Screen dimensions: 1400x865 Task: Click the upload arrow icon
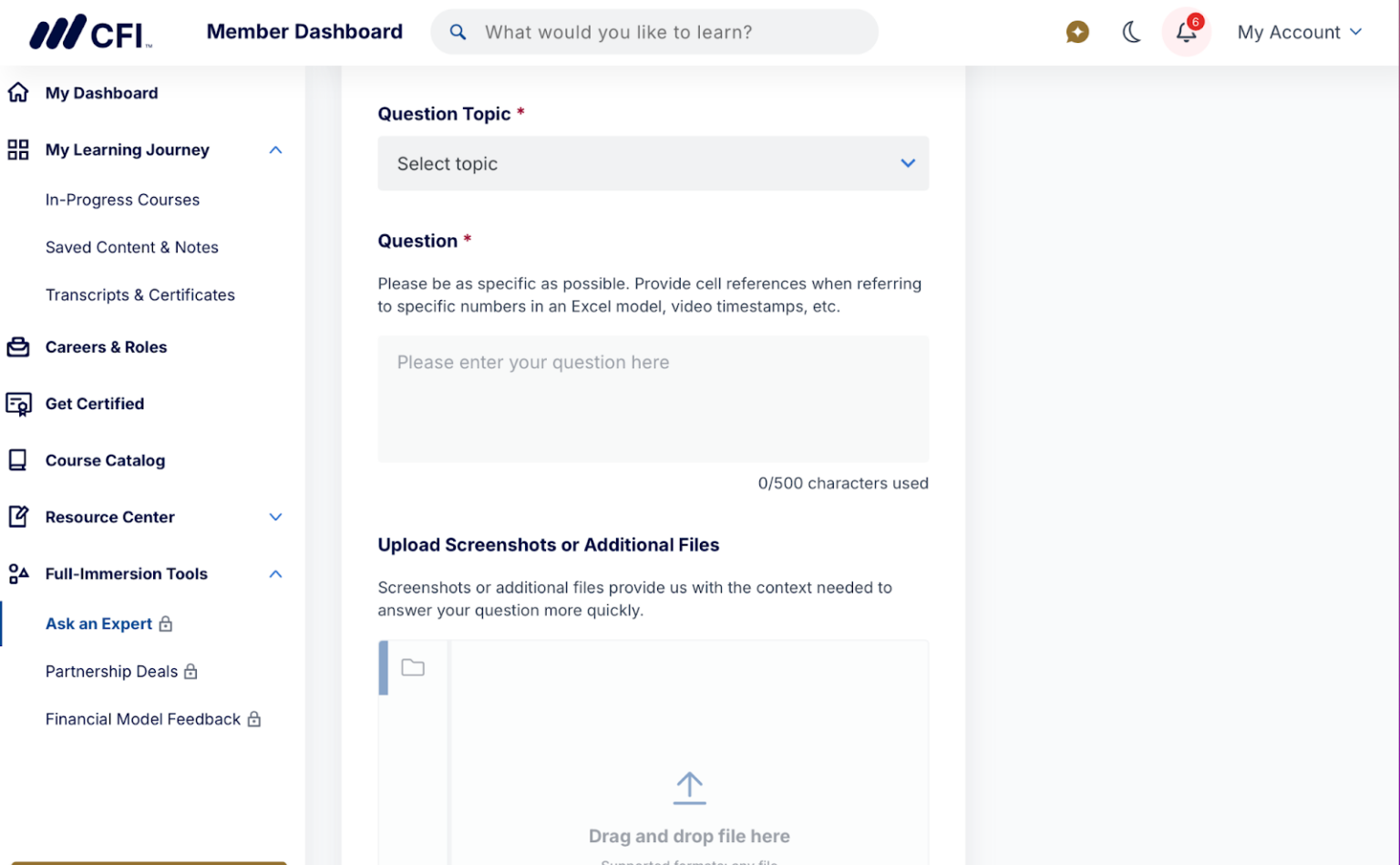(689, 788)
